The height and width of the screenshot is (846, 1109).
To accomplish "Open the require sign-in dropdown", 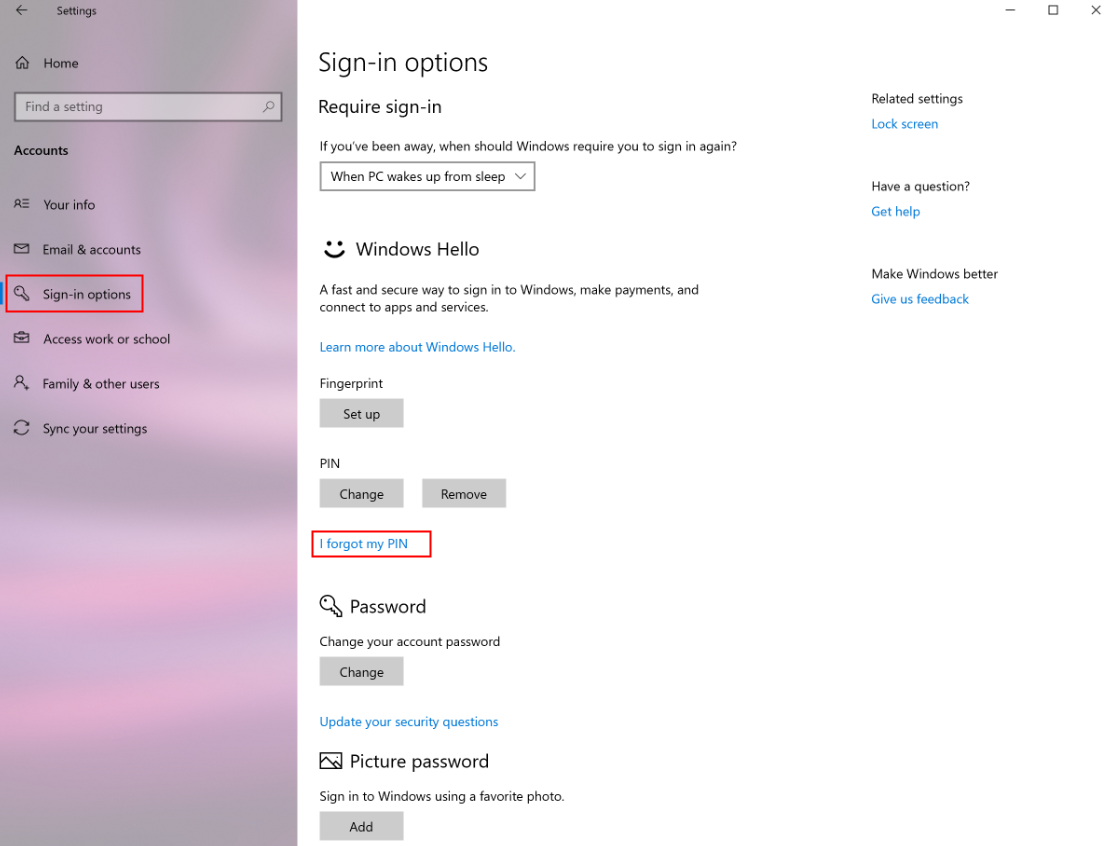I will click(x=427, y=176).
